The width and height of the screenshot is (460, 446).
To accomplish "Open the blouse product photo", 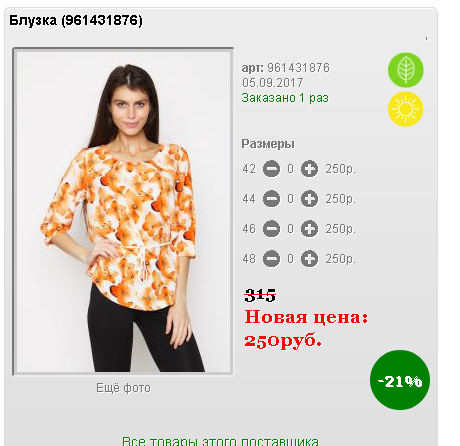I will tap(123, 211).
